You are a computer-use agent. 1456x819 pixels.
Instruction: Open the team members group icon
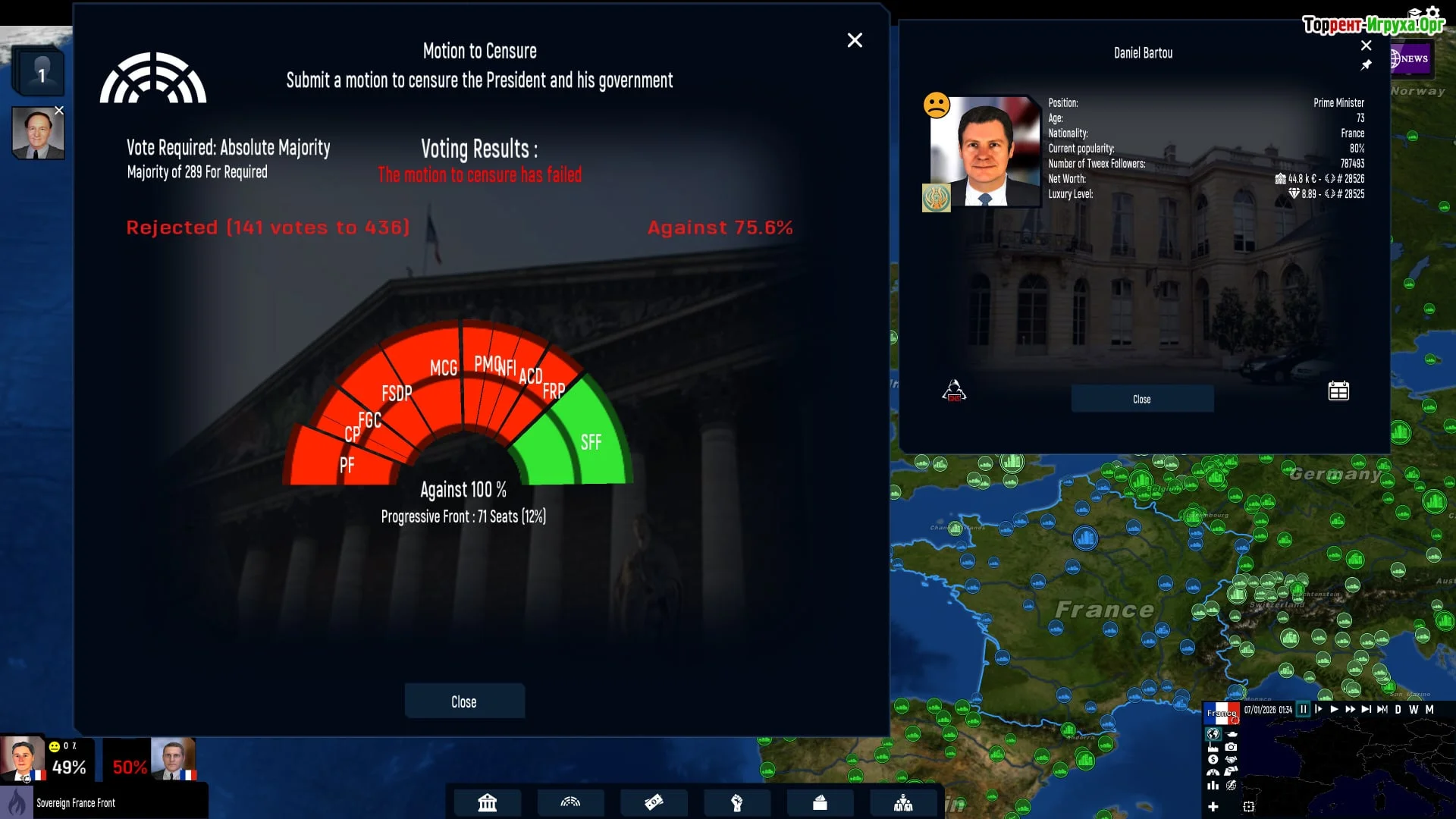point(902,802)
